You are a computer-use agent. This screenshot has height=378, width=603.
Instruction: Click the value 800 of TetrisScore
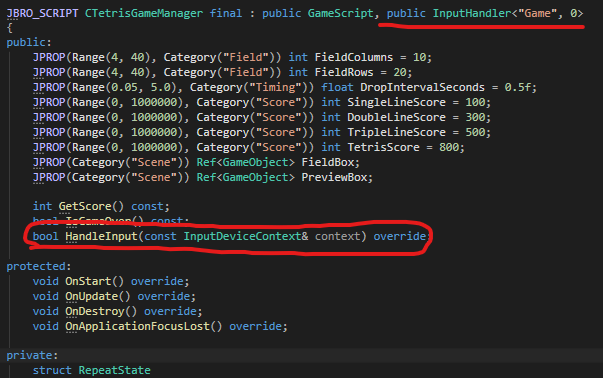(x=449, y=147)
